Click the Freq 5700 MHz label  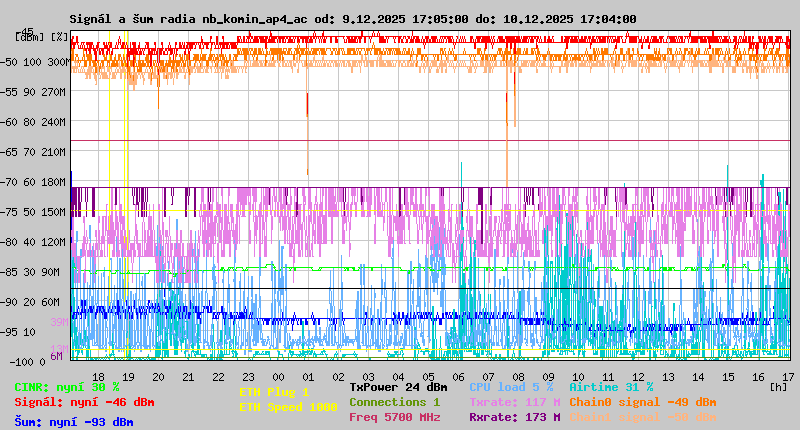[394, 417]
